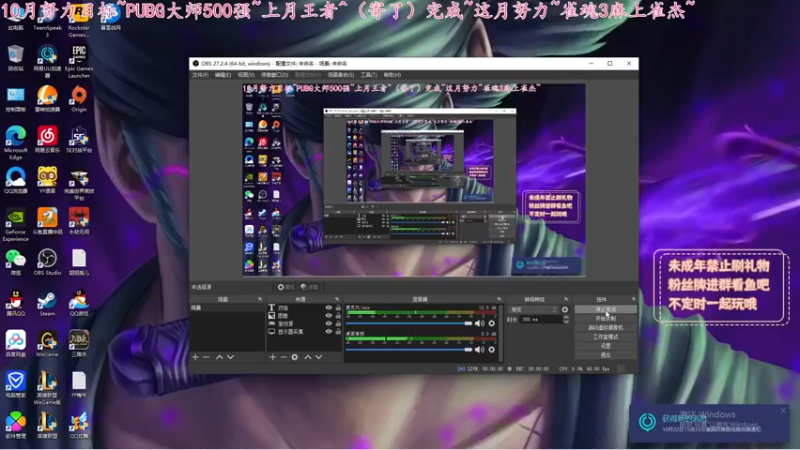Pop out the Sources dock via its header icon
Viewport: 800px width, 450px height.
click(337, 299)
